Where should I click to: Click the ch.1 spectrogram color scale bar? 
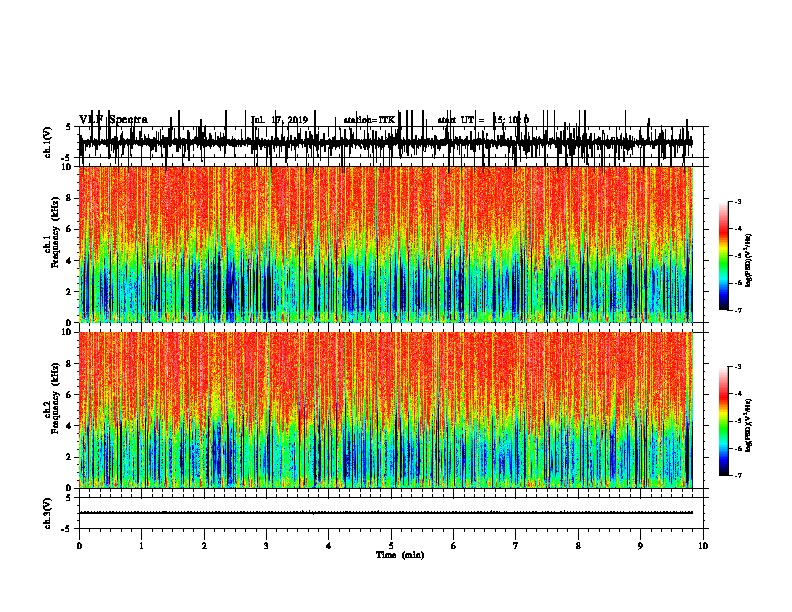724,256
